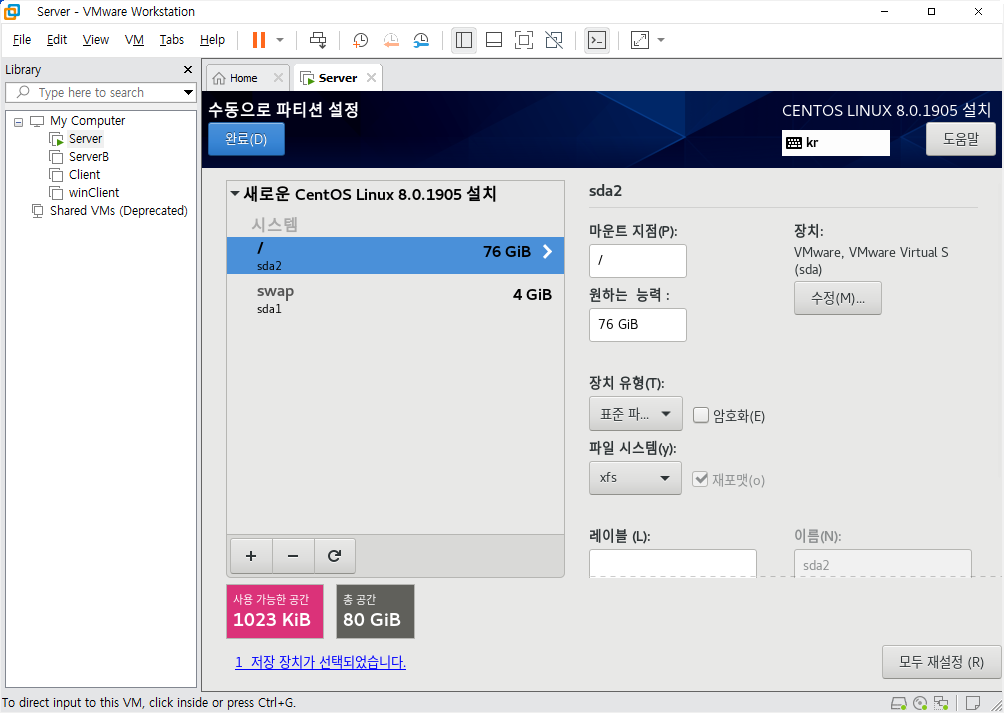Image resolution: width=1004 pixels, height=713 pixels.
Task: Take a snapshot of this virtual machine
Action: [x=360, y=40]
